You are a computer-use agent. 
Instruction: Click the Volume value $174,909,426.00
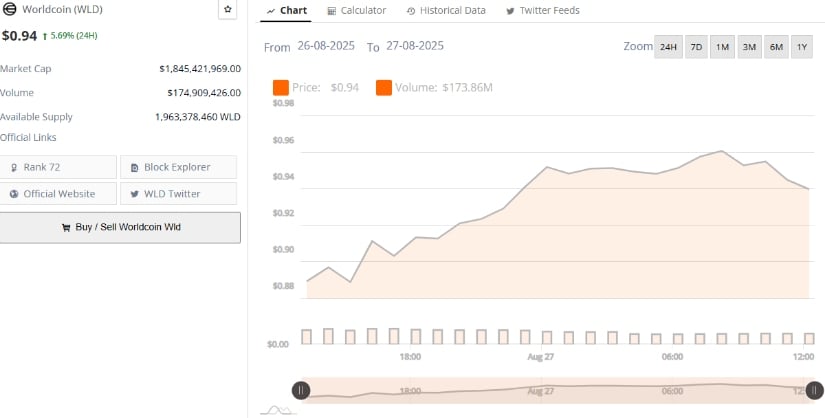[204, 93]
